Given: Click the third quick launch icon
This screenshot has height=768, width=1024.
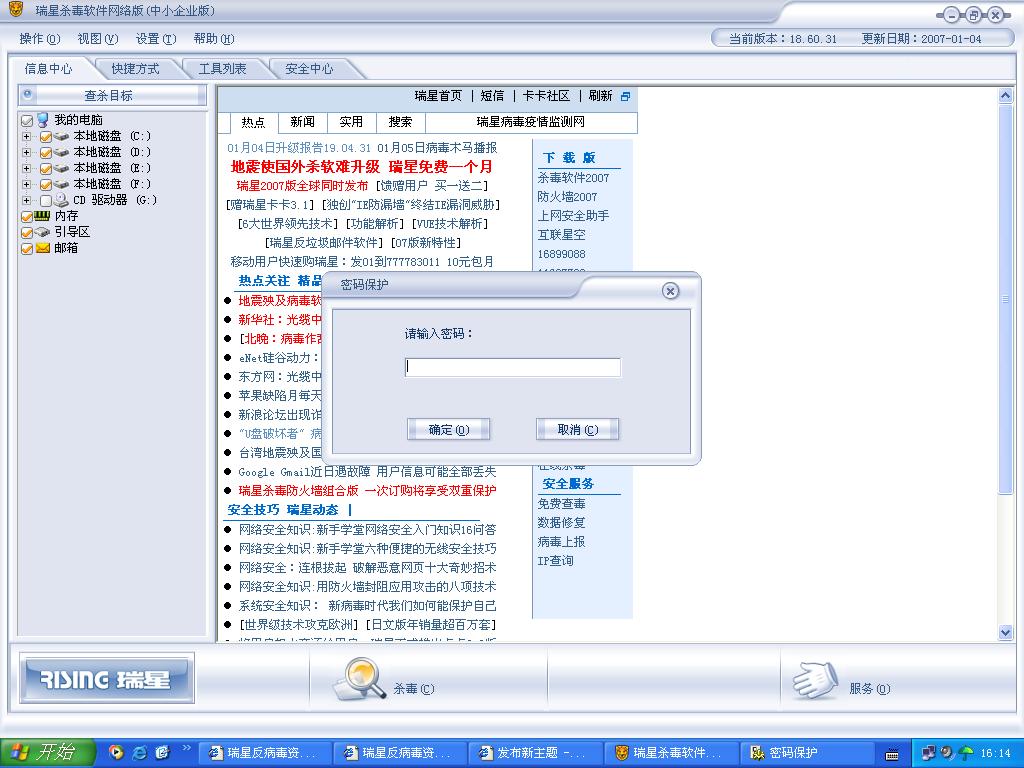Looking at the screenshot, I should click(162, 752).
